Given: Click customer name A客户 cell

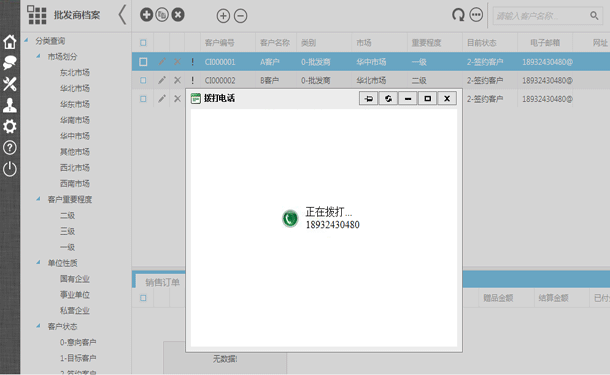Looking at the screenshot, I should [x=270, y=62].
